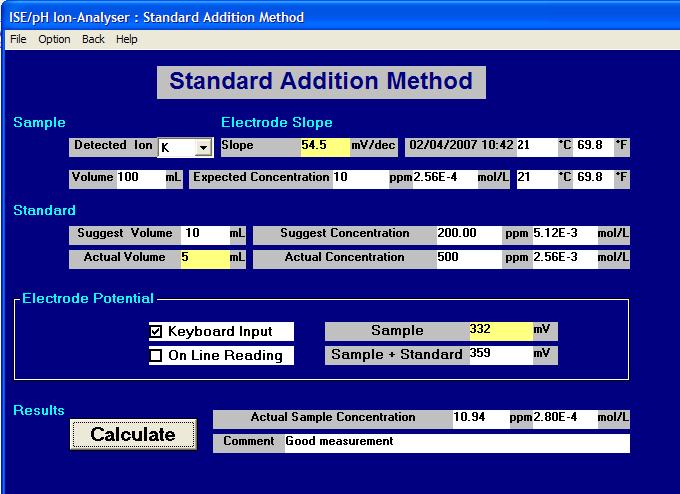Screen dimensions: 680x494
Task: Click the Actual Volume field showing 5
Action: click(205, 258)
